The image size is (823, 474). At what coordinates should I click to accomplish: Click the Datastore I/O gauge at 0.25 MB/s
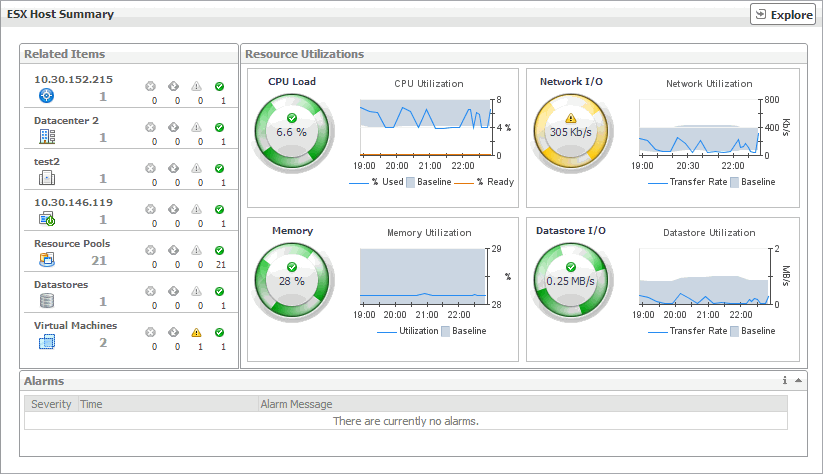[571, 281]
